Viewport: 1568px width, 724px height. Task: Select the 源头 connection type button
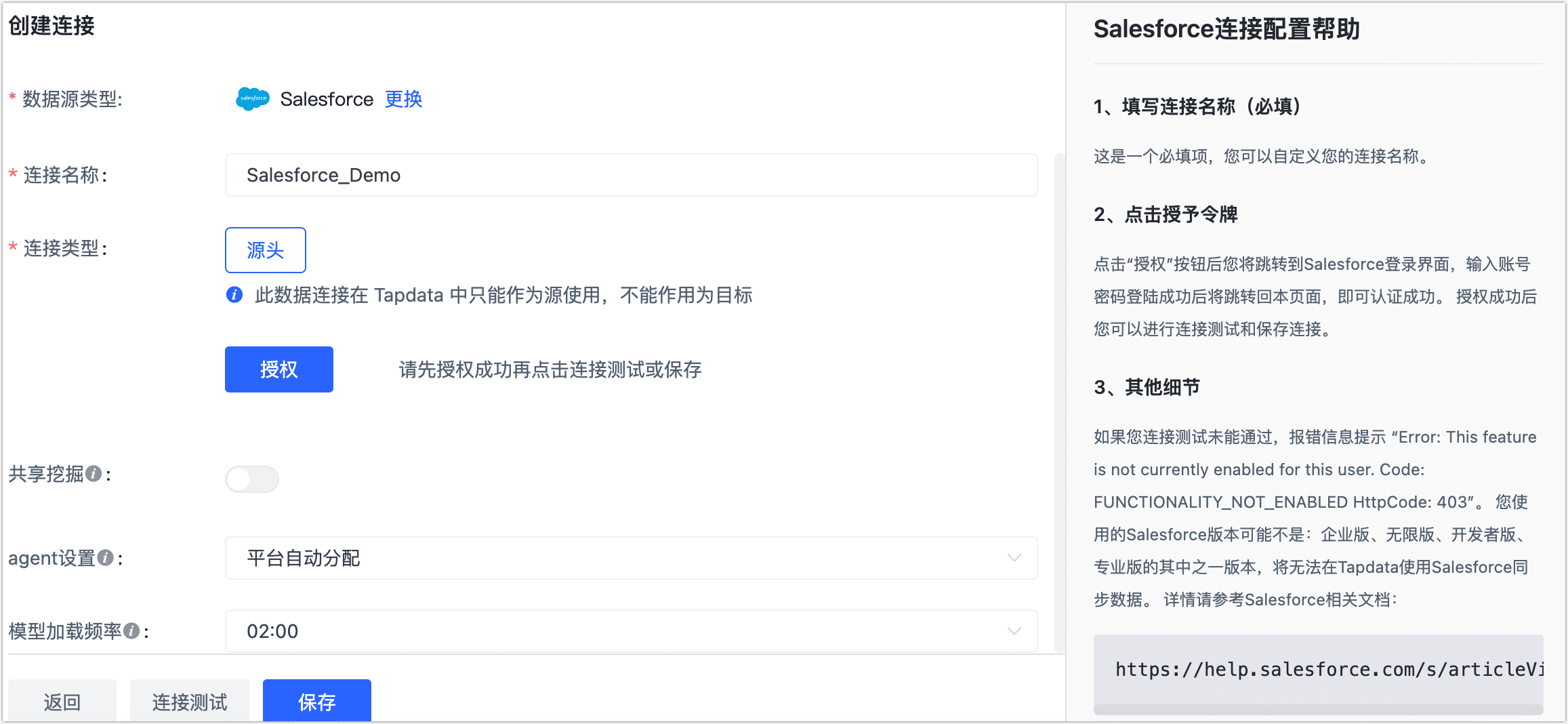(x=265, y=249)
